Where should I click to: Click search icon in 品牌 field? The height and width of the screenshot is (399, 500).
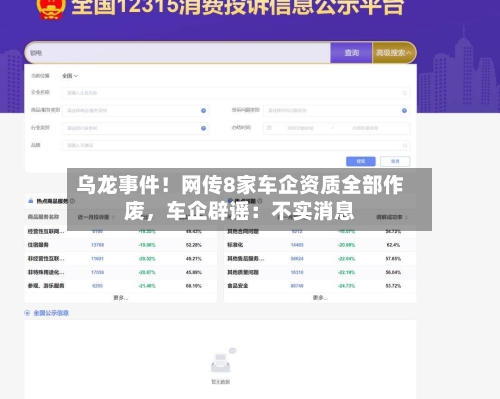tap(404, 145)
